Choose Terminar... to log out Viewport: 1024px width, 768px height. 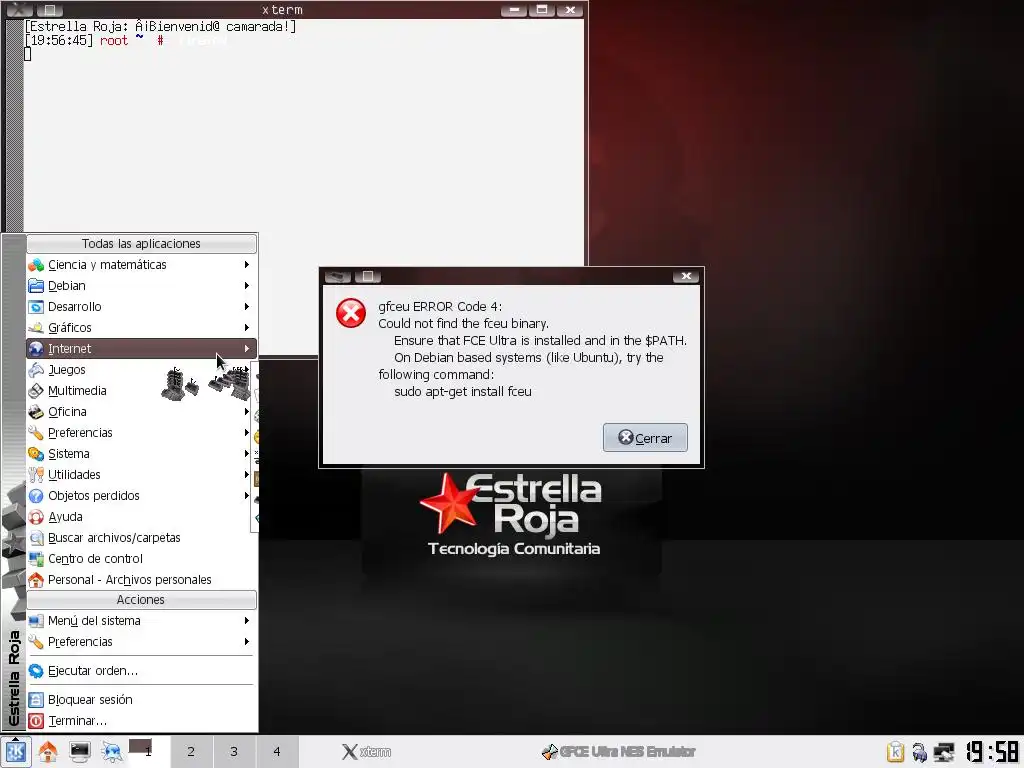click(141, 721)
